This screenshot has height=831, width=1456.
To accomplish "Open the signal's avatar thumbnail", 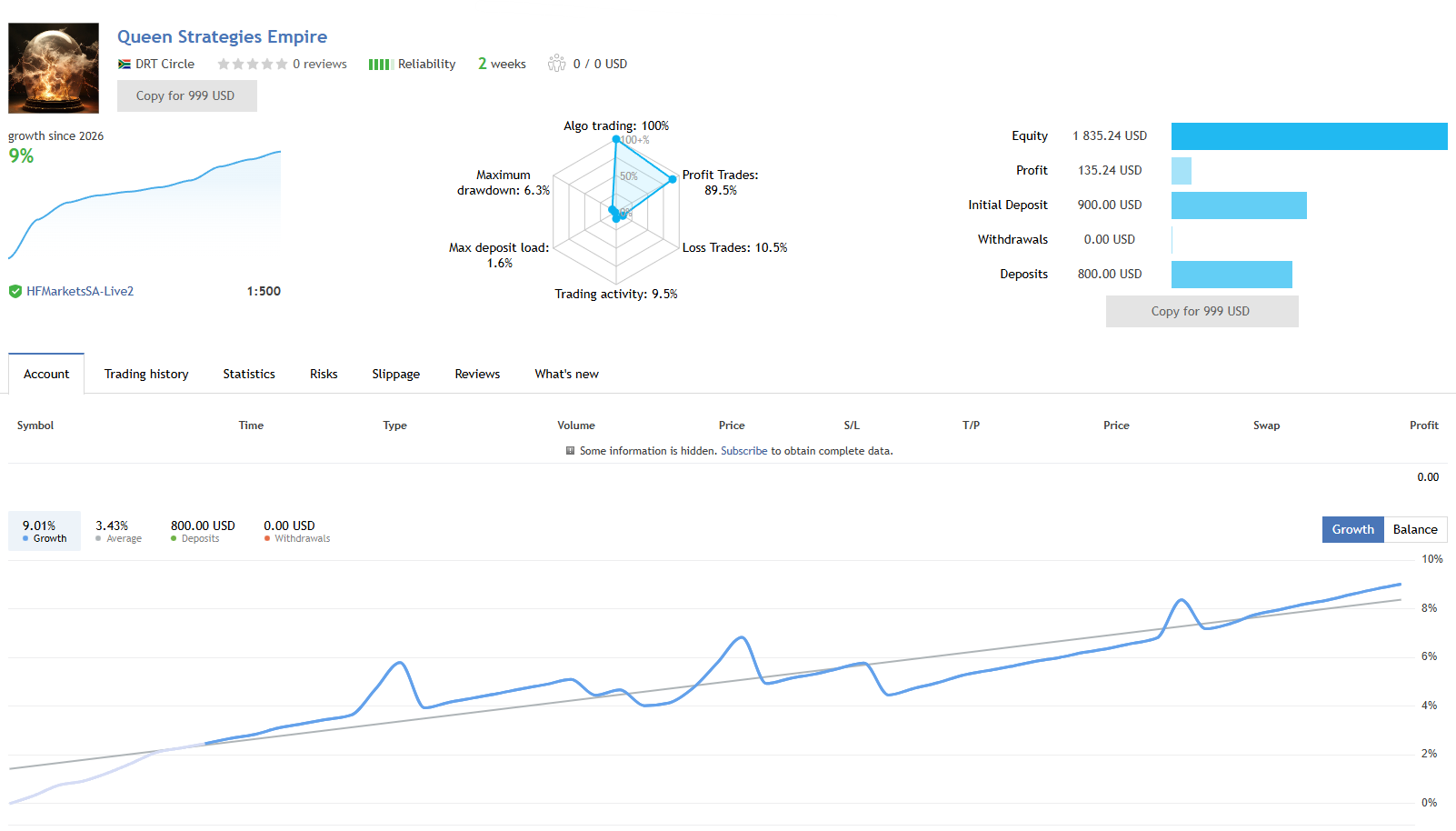I will [x=53, y=67].
